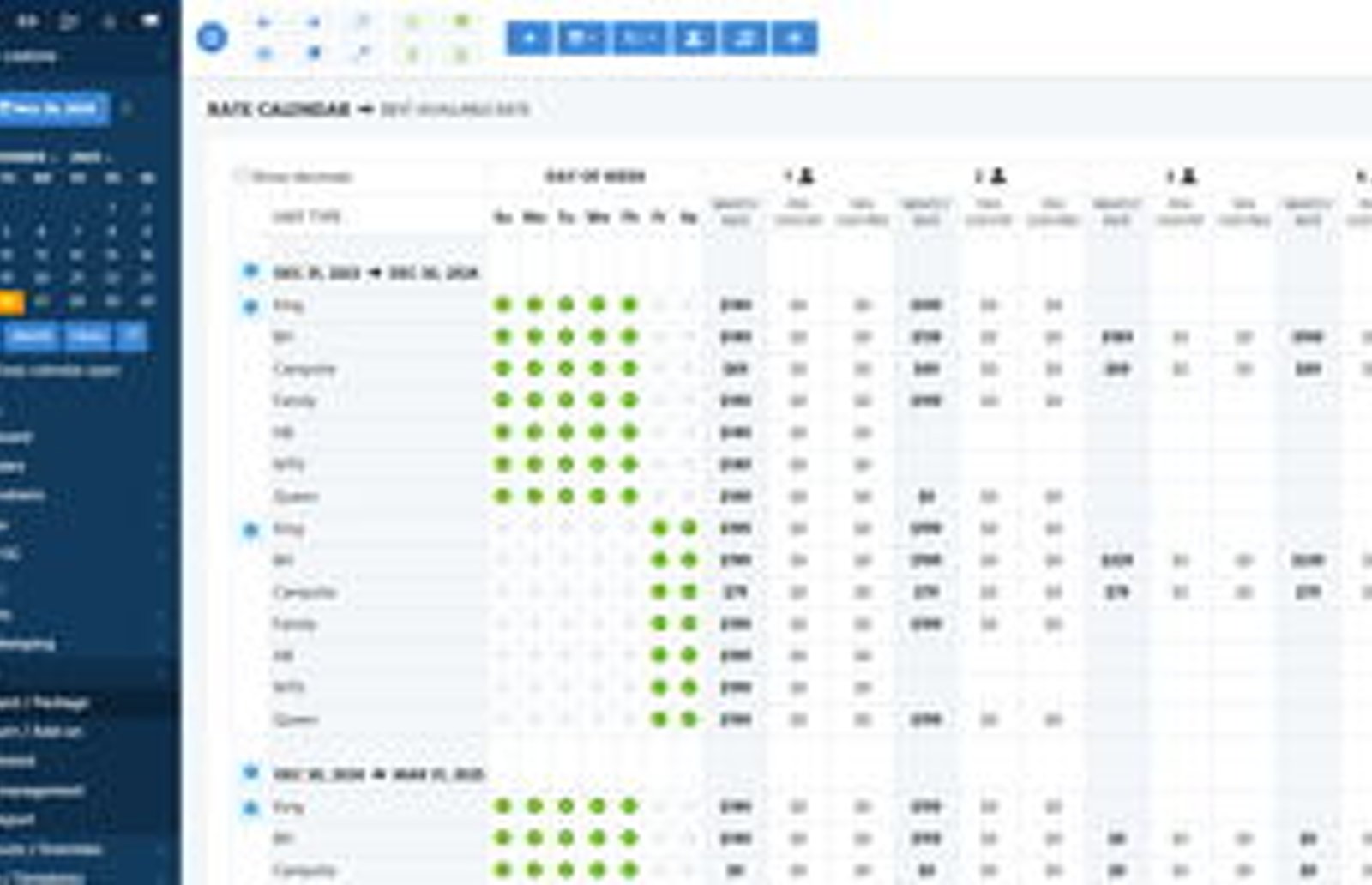The height and width of the screenshot is (885, 1372).
Task: Click the highlighted blue button in the sidebar
Action: coord(53,109)
